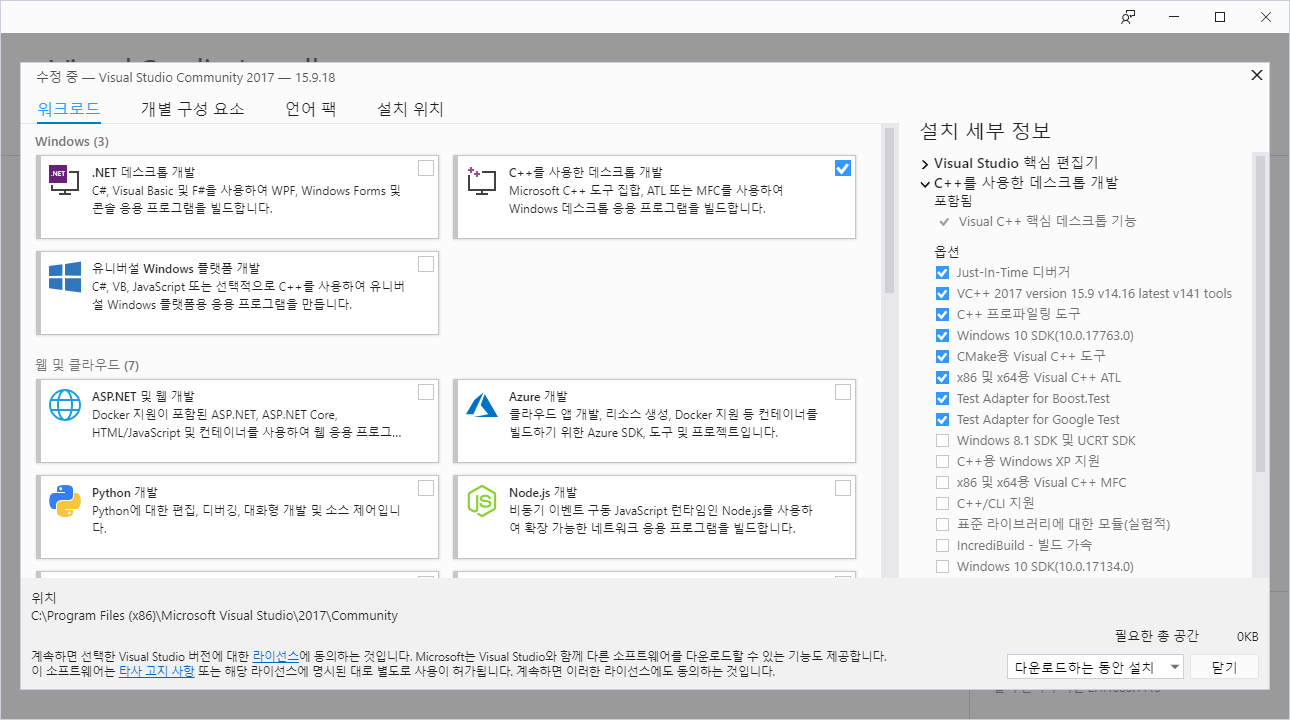The height and width of the screenshot is (720, 1290).
Task: Check the Node.js 개발 workload checkbox
Action: click(x=843, y=488)
